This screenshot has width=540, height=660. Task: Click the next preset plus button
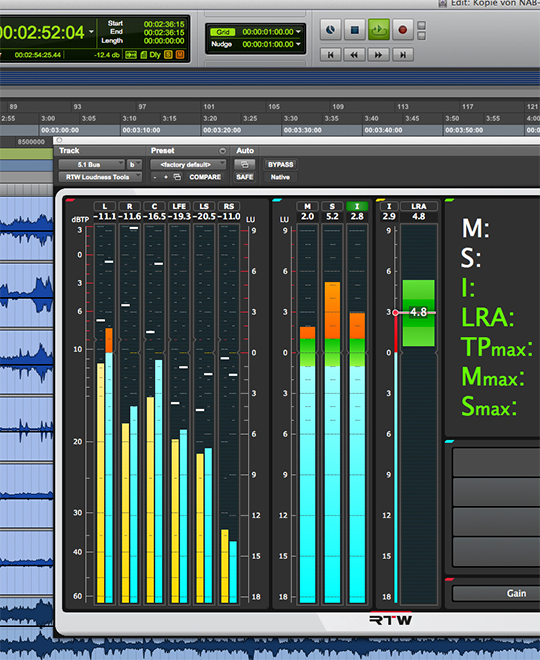click(x=166, y=177)
